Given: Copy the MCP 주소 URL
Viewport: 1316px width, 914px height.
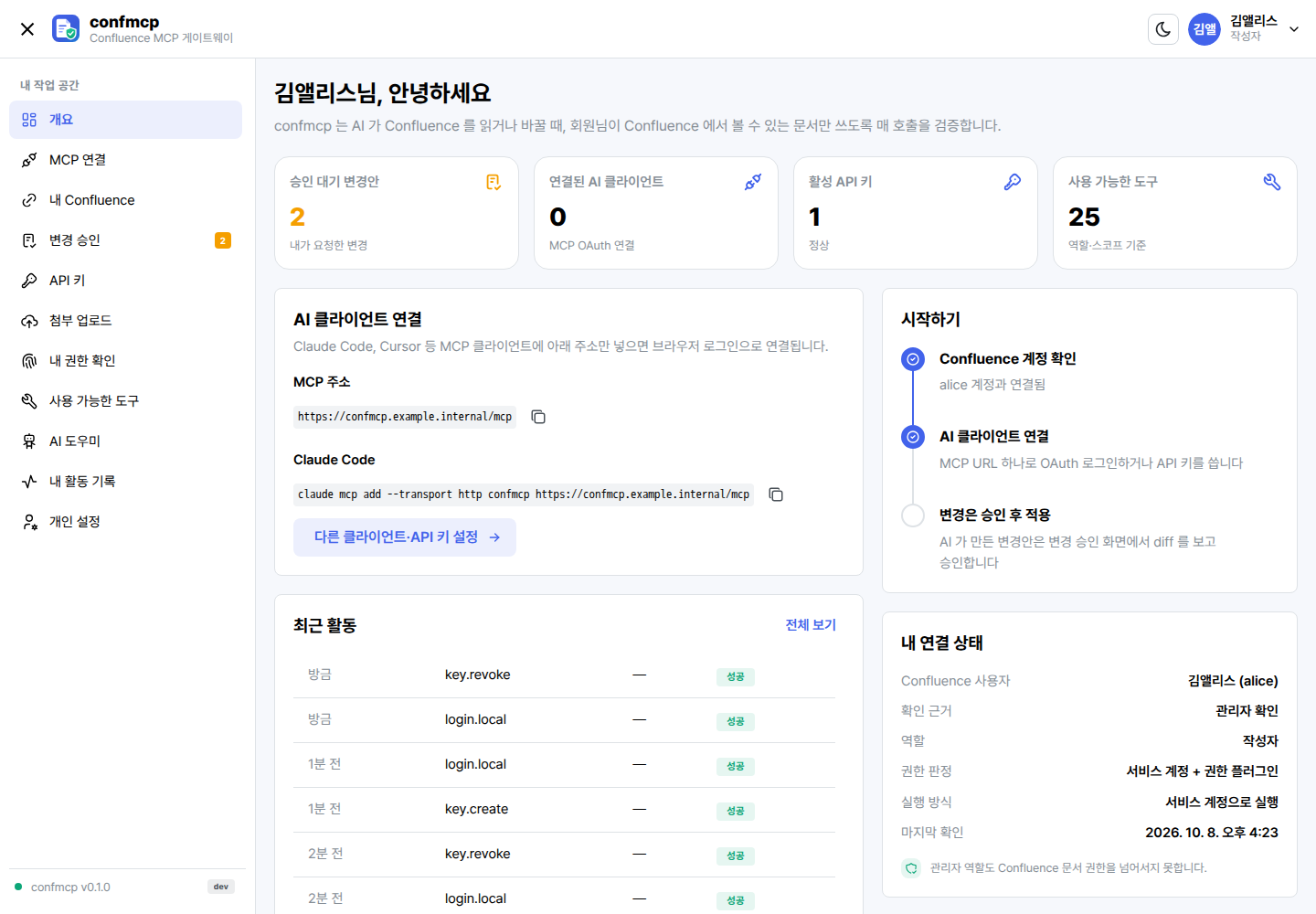Looking at the screenshot, I should coord(538,417).
